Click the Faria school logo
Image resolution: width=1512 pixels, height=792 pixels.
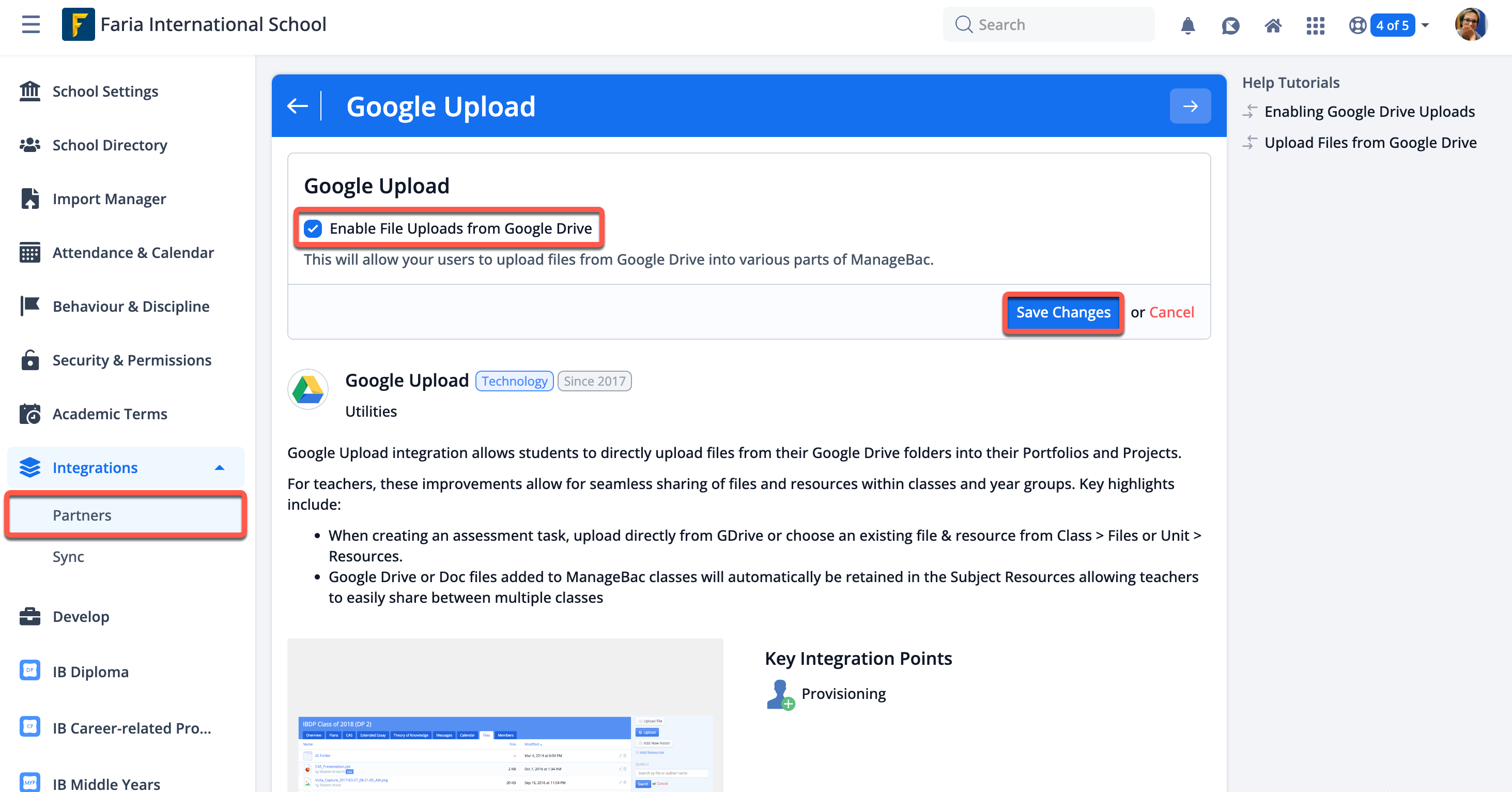tap(78, 25)
